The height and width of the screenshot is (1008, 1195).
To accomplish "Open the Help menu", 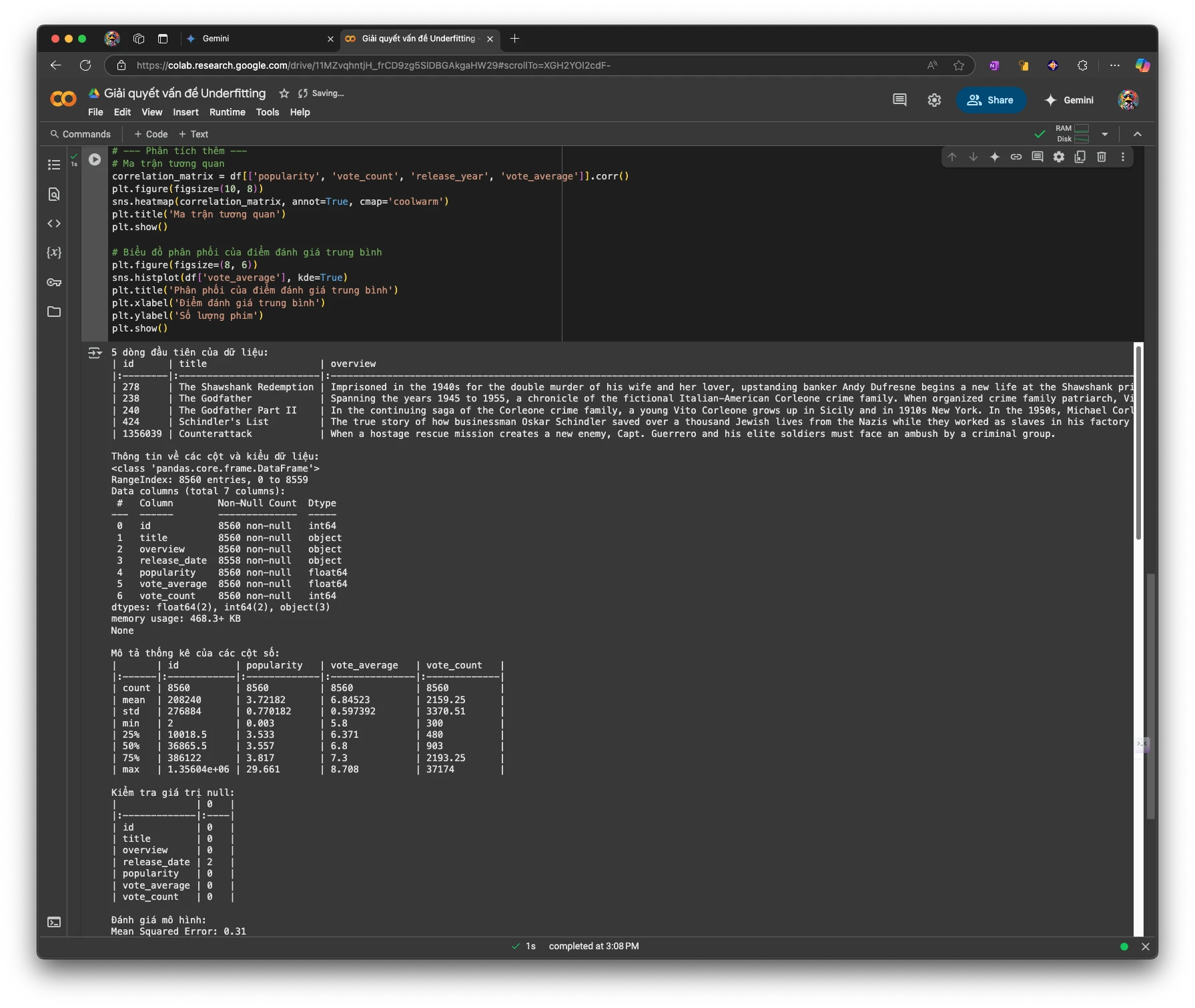I will click(x=300, y=112).
